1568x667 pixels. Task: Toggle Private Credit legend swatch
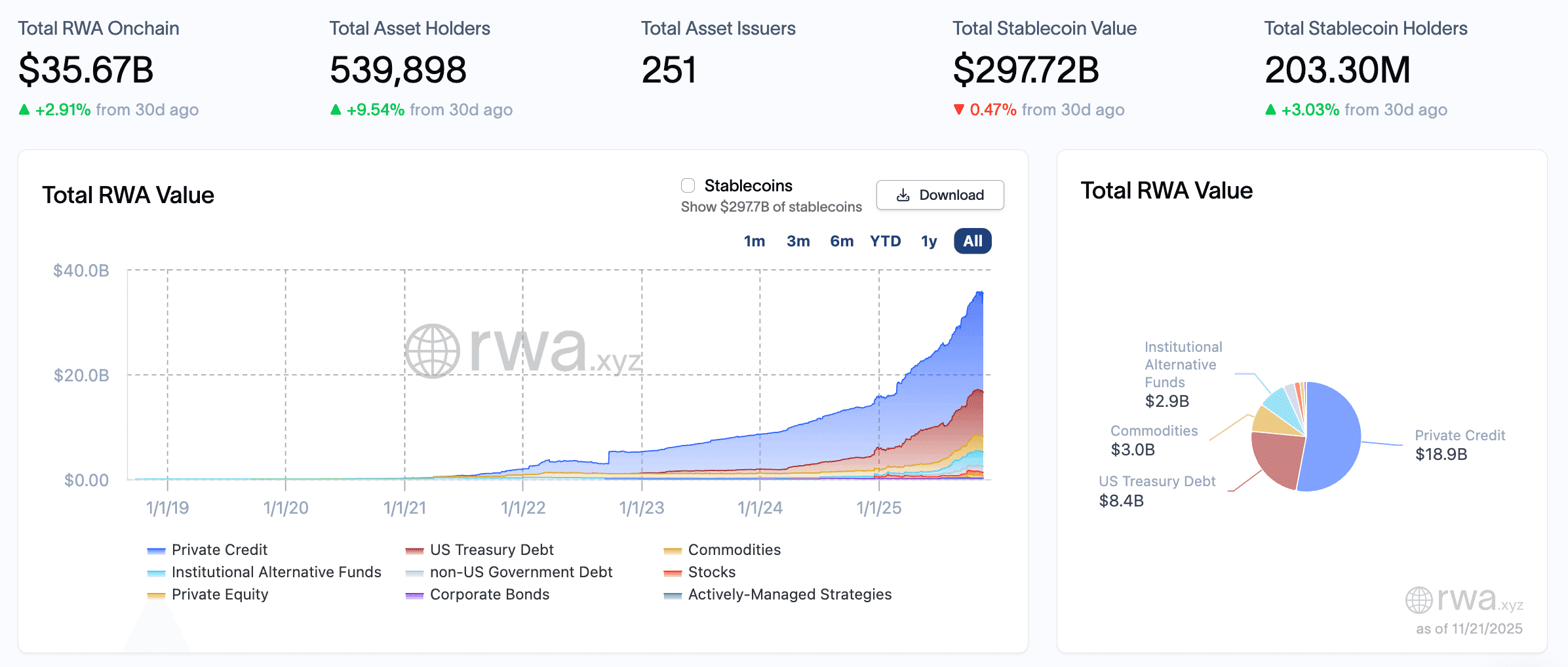pyautogui.click(x=157, y=550)
